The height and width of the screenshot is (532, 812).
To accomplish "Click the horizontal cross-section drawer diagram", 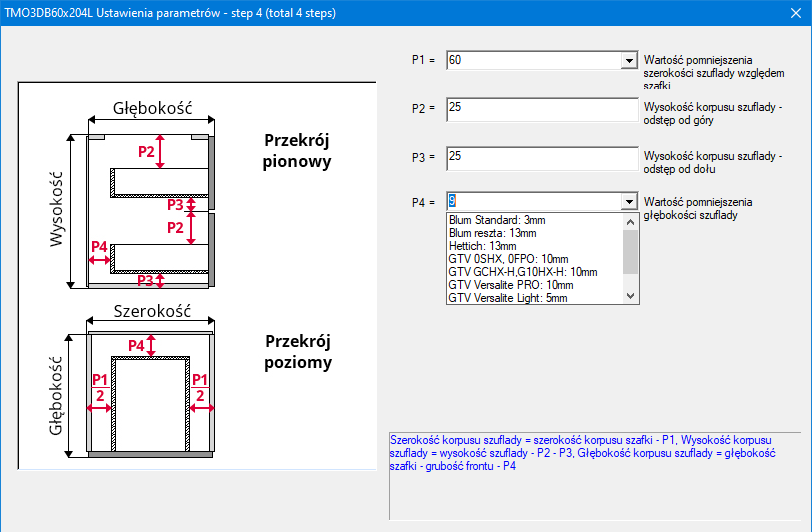I will point(150,387).
